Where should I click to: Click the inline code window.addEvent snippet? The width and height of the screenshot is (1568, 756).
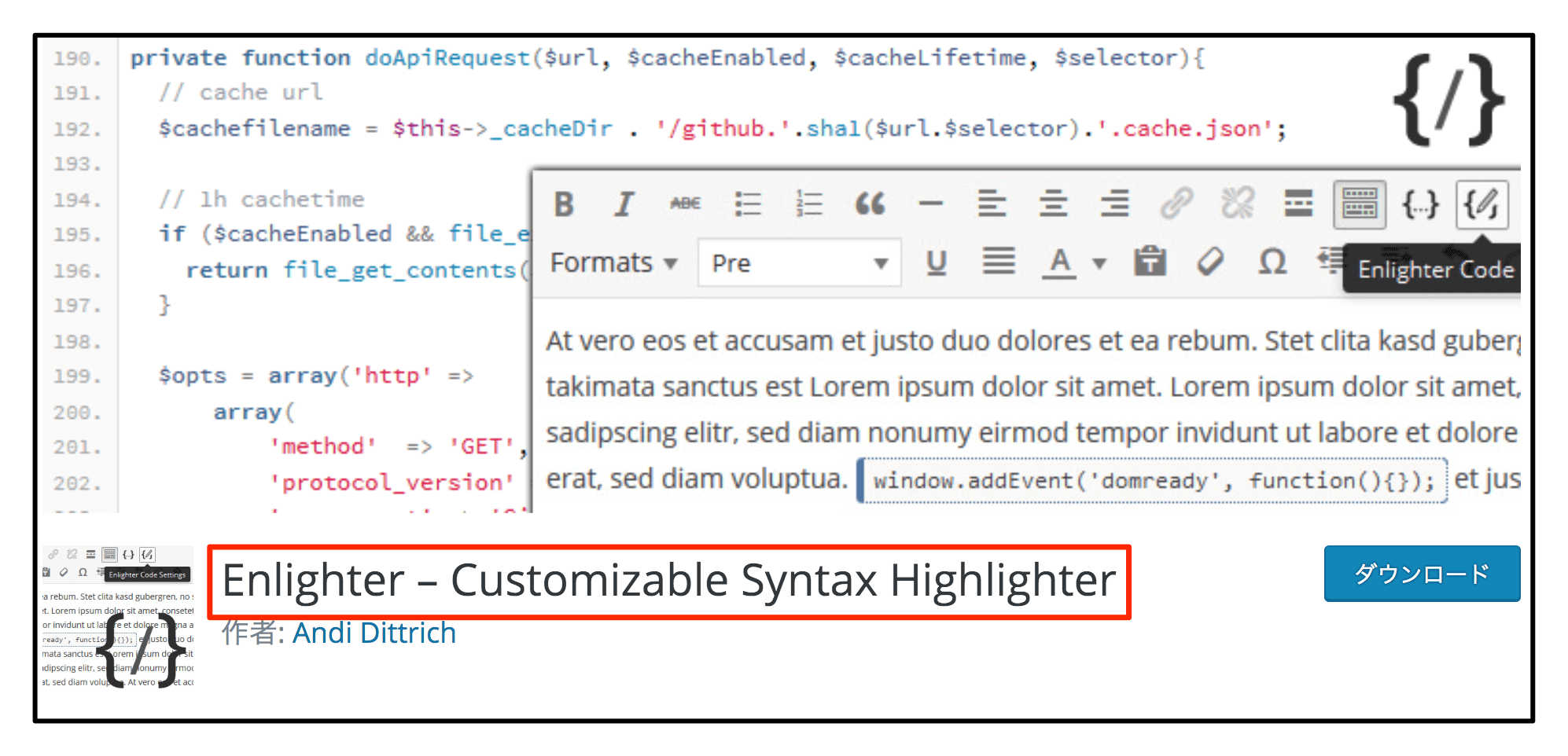click(1152, 480)
